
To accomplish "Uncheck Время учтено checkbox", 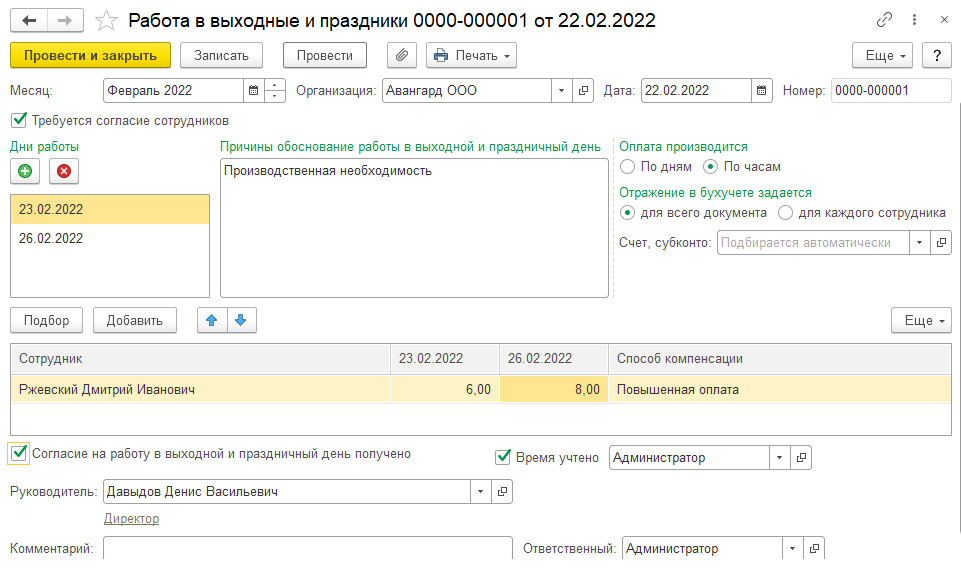I will pyautogui.click(x=503, y=457).
